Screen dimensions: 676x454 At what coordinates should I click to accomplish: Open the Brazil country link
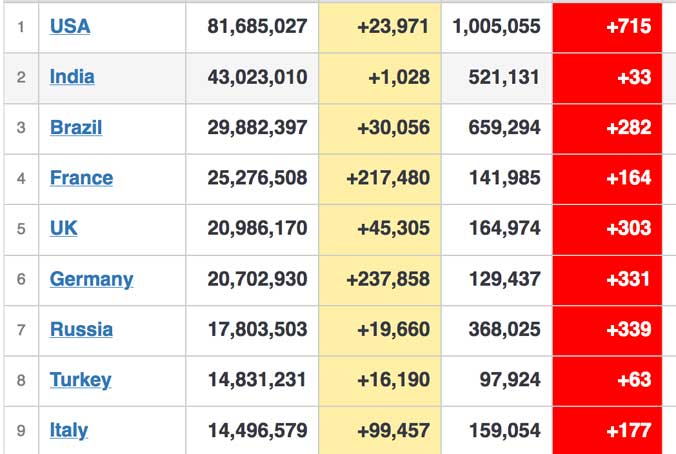coord(76,128)
